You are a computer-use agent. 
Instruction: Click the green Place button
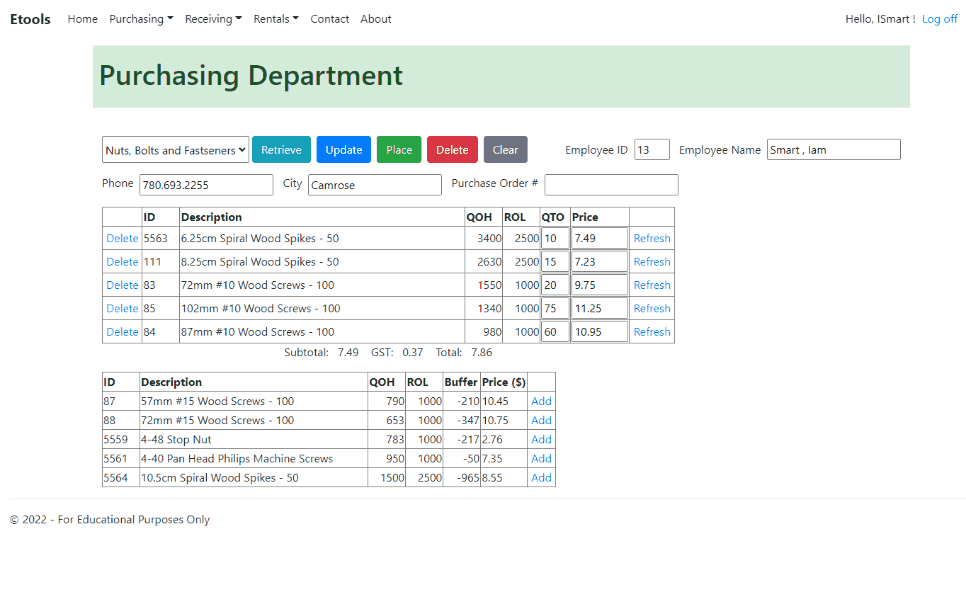[399, 149]
